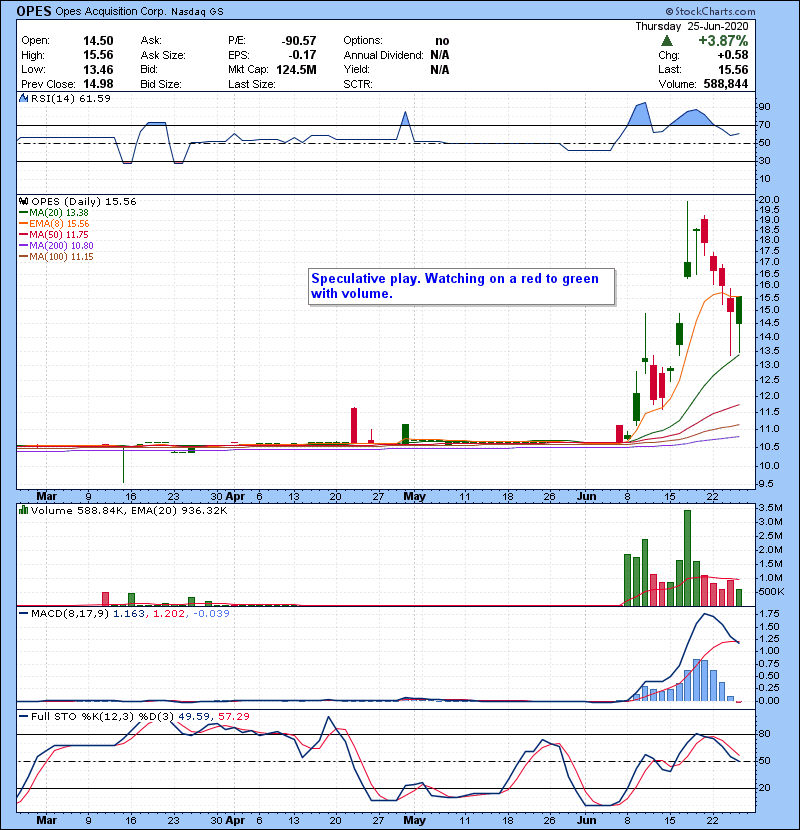Click the Jun label on price axis
The image size is (800, 830).
tap(587, 497)
